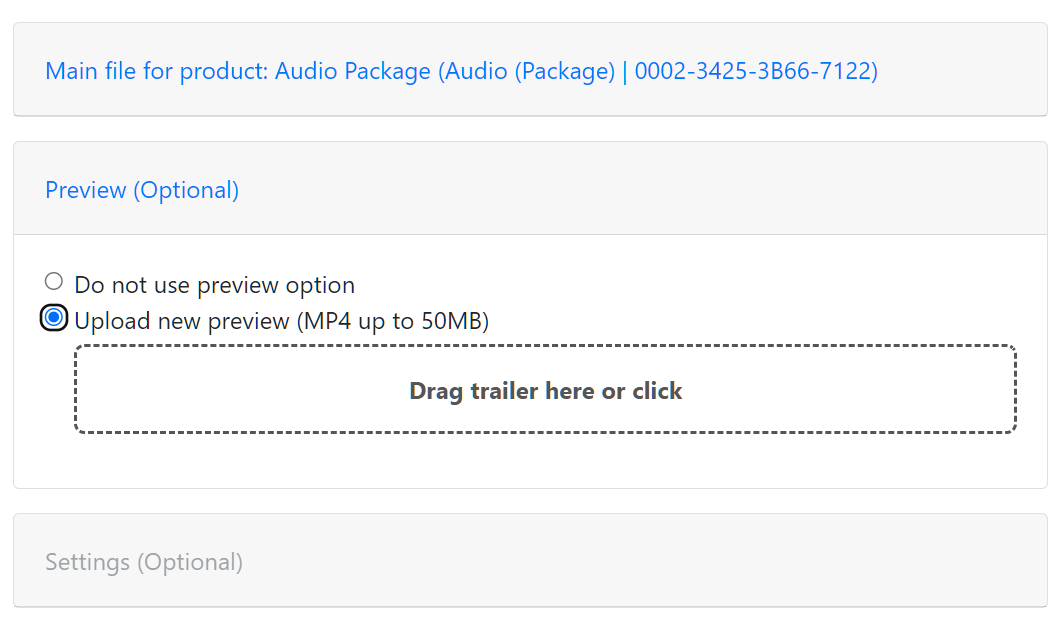Viewport: 1063px width, 631px height.
Task: Click the 'Do not use preview option' label
Action: tap(214, 286)
